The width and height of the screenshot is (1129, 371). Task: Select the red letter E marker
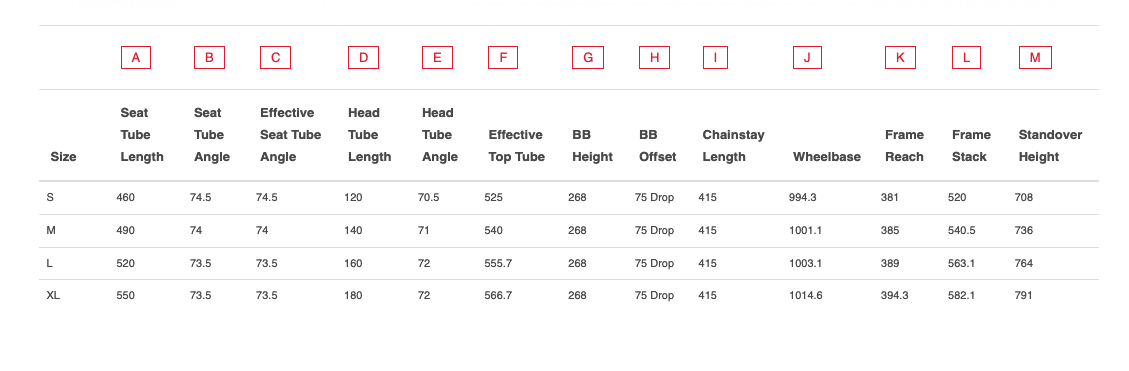pos(437,58)
